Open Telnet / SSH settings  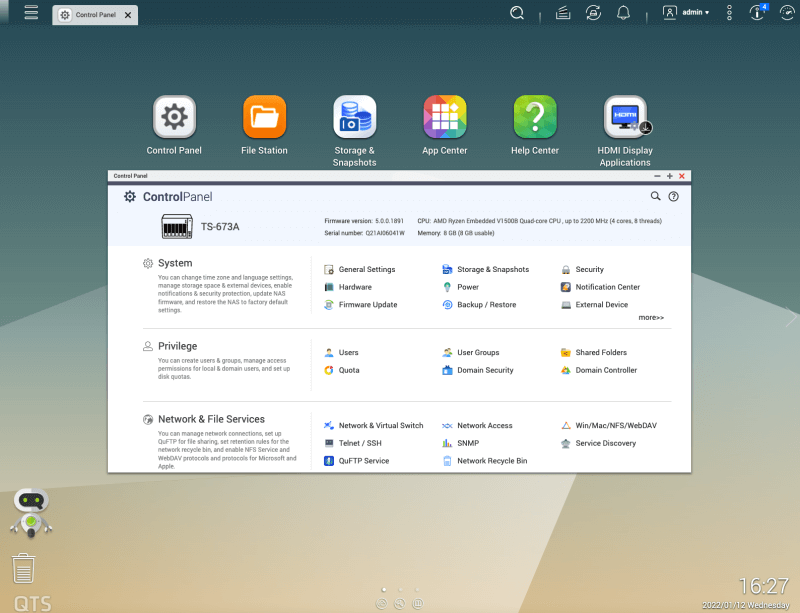[x=353, y=443]
